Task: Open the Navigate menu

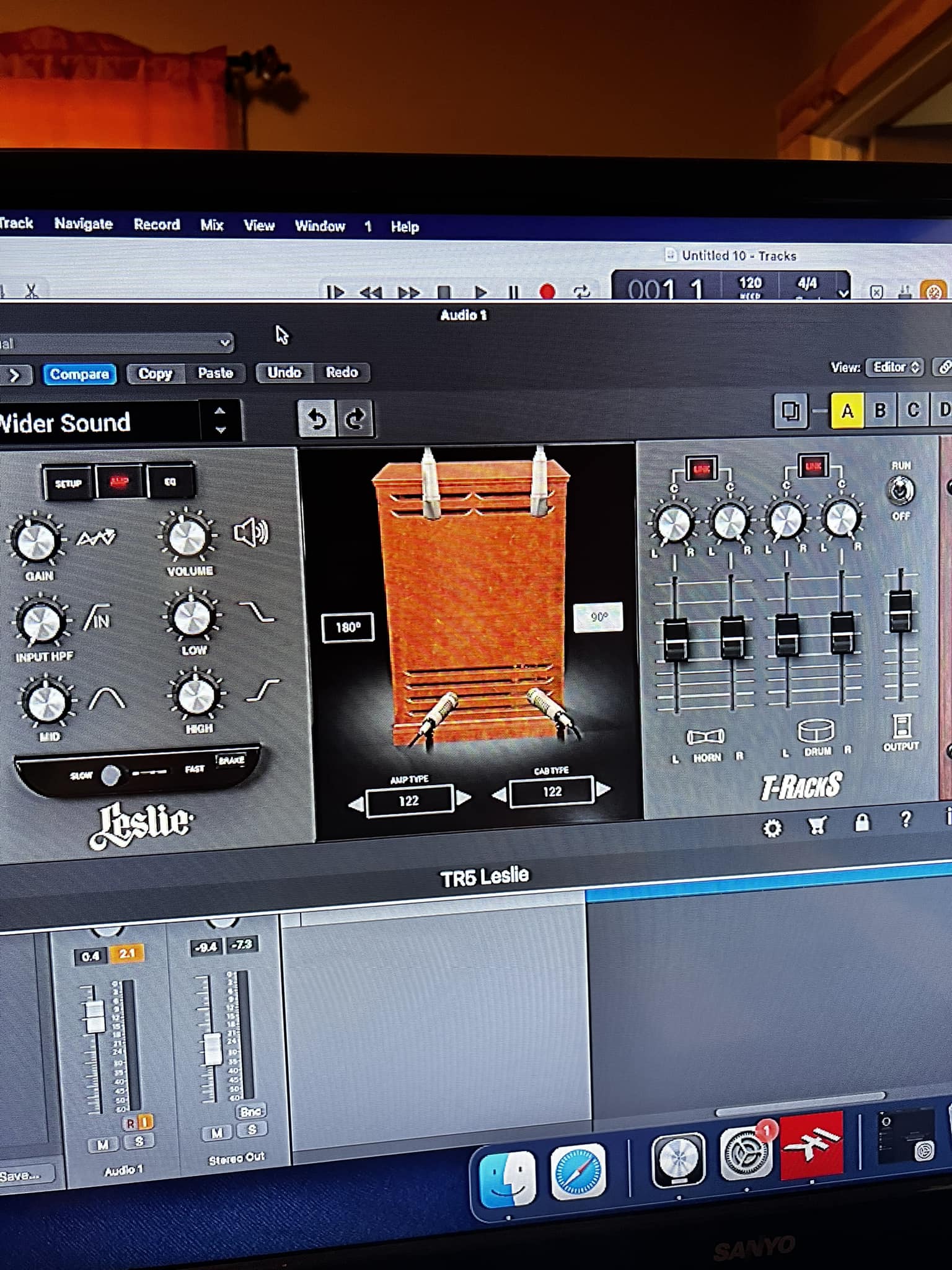Action: click(x=83, y=223)
